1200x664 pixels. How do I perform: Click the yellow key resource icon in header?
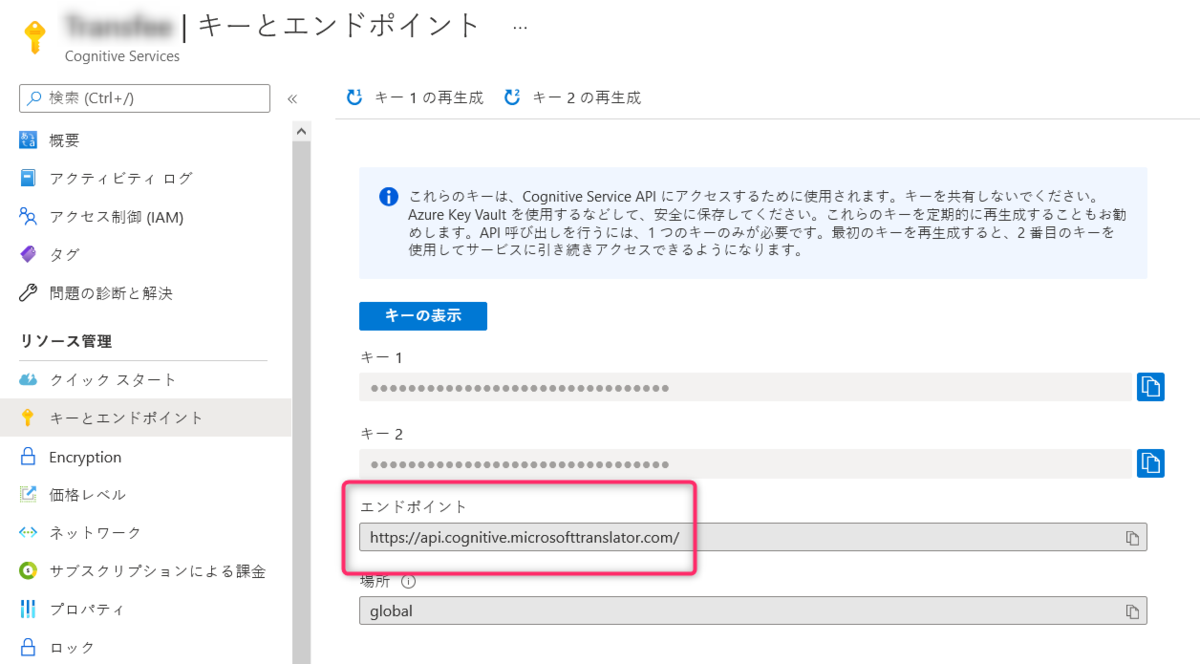click(x=35, y=37)
